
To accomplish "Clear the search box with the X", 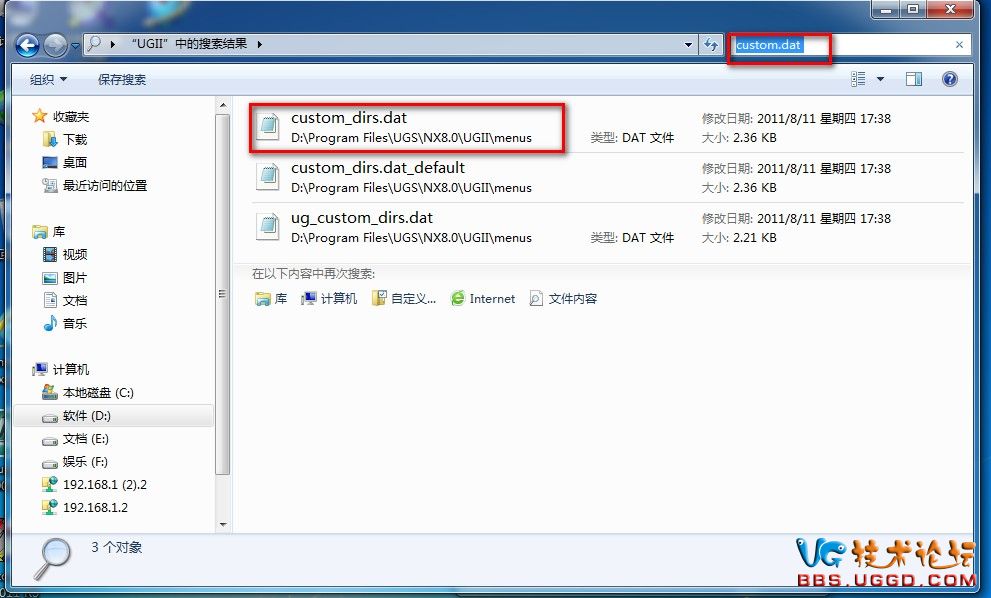I will 959,45.
